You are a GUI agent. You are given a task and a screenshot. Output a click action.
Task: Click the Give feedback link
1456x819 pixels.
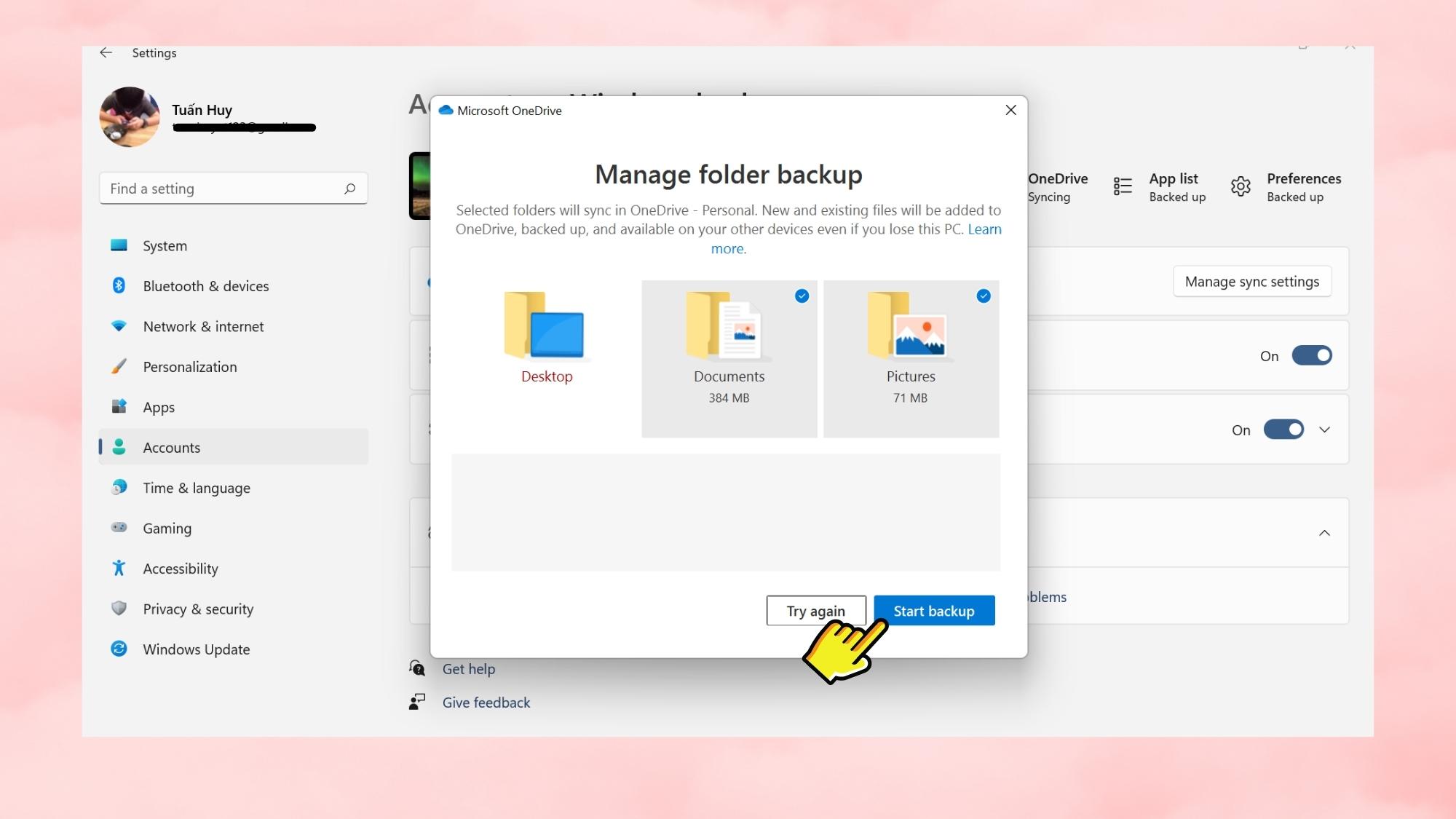(x=486, y=703)
